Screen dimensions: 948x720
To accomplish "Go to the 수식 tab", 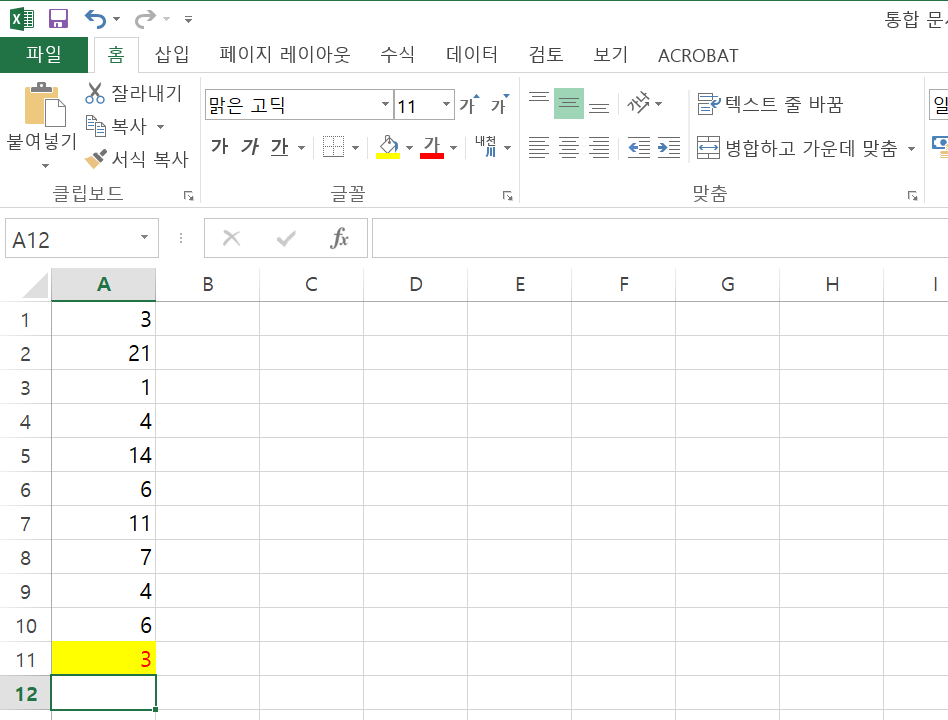I will point(397,55).
